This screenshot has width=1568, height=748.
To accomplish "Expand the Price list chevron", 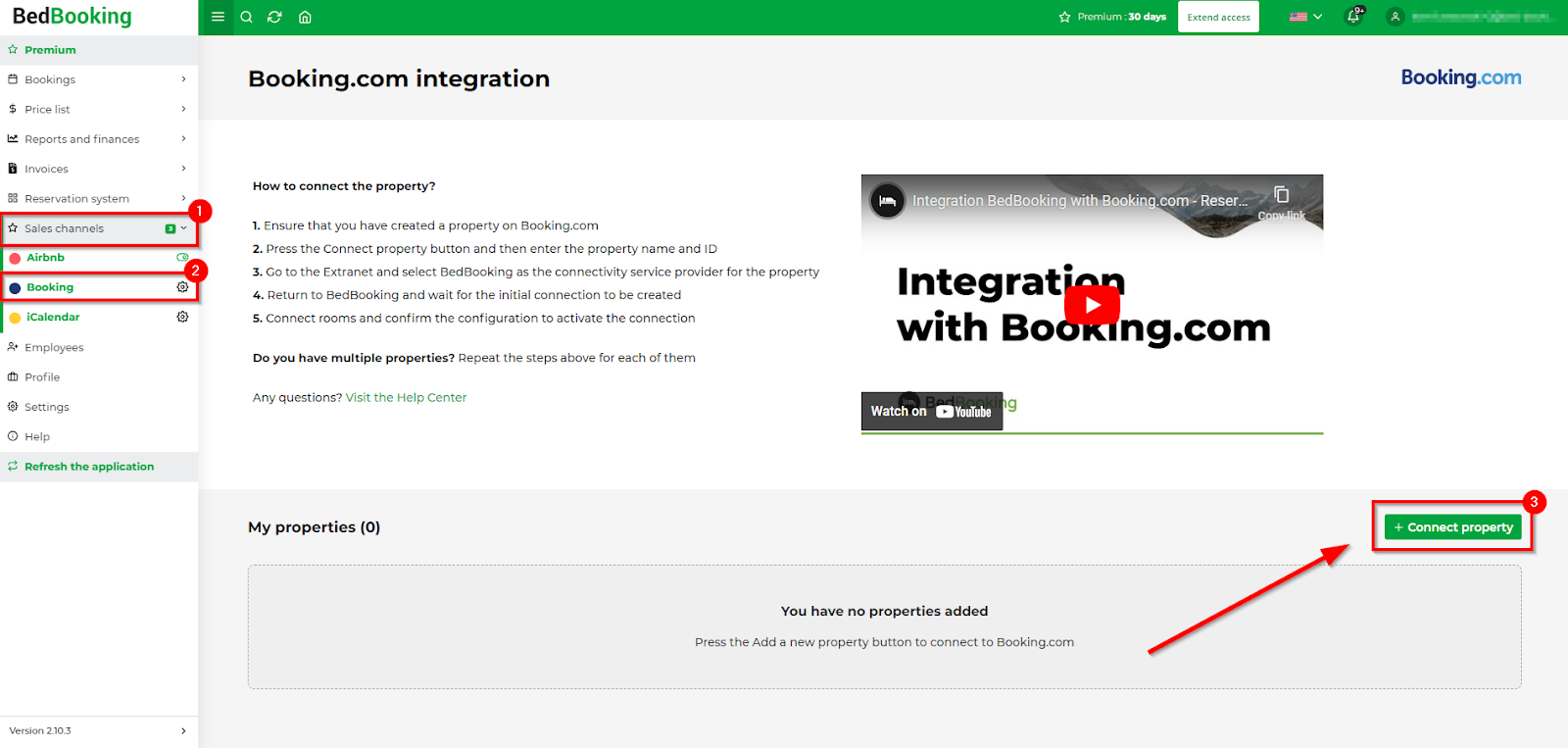I will pyautogui.click(x=183, y=109).
